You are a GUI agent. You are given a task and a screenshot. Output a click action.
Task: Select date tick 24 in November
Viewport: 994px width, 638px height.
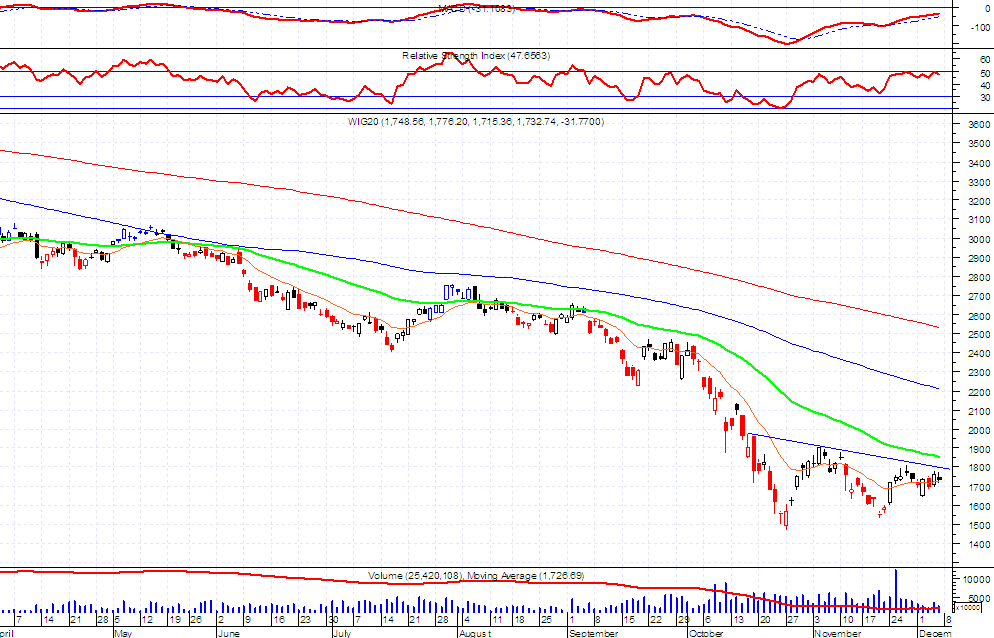click(897, 620)
